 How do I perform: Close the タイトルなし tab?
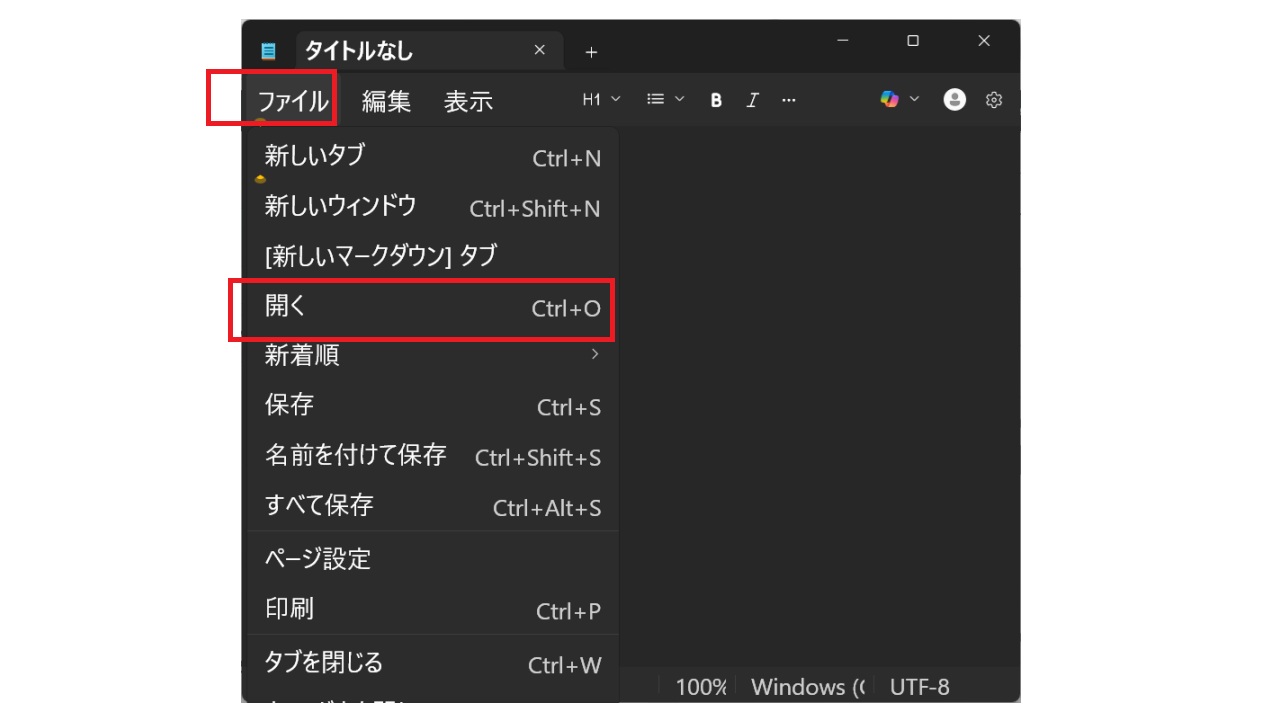540,50
